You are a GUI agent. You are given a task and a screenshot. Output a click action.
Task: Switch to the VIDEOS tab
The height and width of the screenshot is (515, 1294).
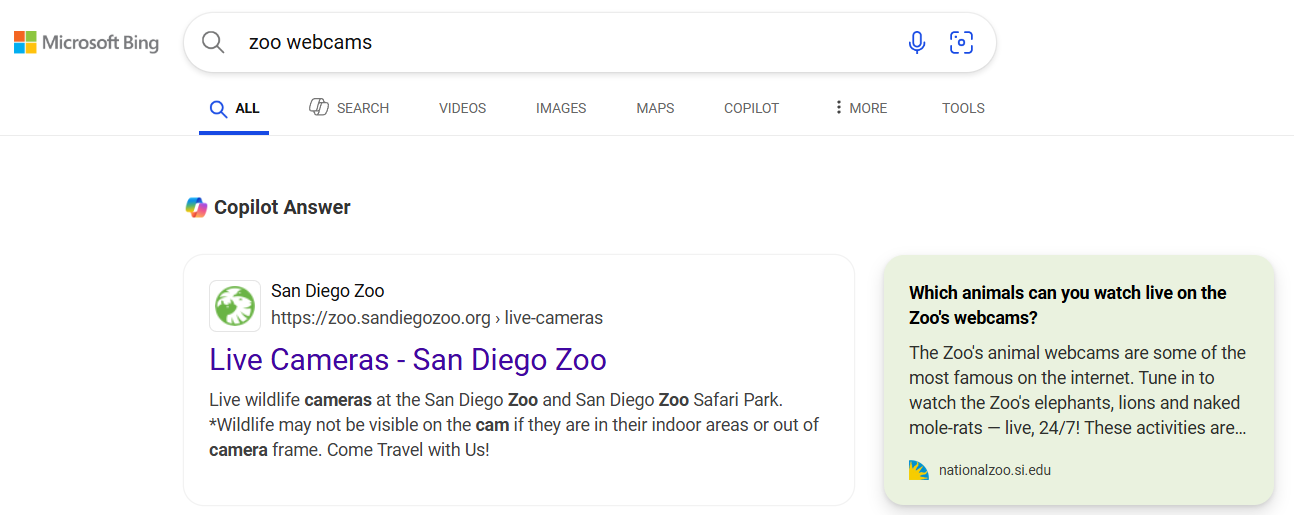pyautogui.click(x=462, y=108)
